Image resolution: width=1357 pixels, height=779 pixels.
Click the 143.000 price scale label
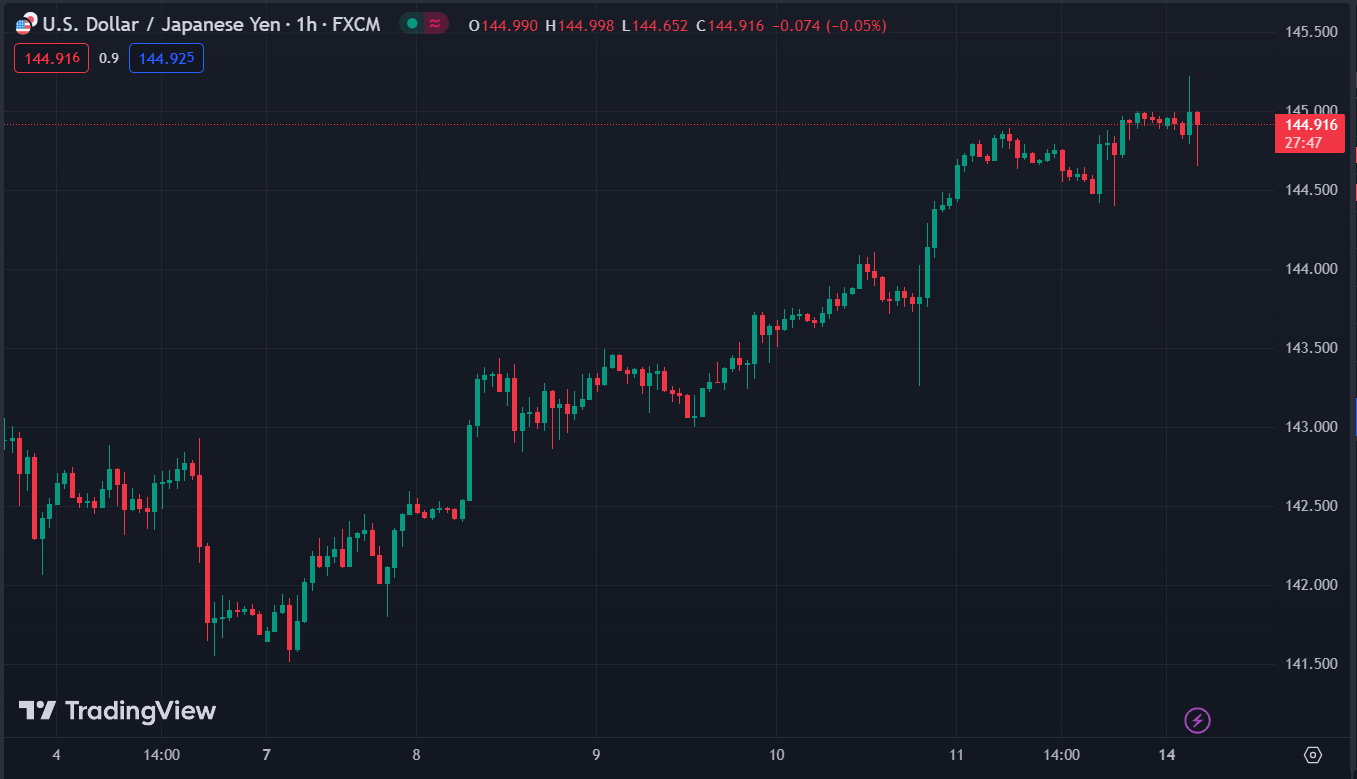point(1310,427)
